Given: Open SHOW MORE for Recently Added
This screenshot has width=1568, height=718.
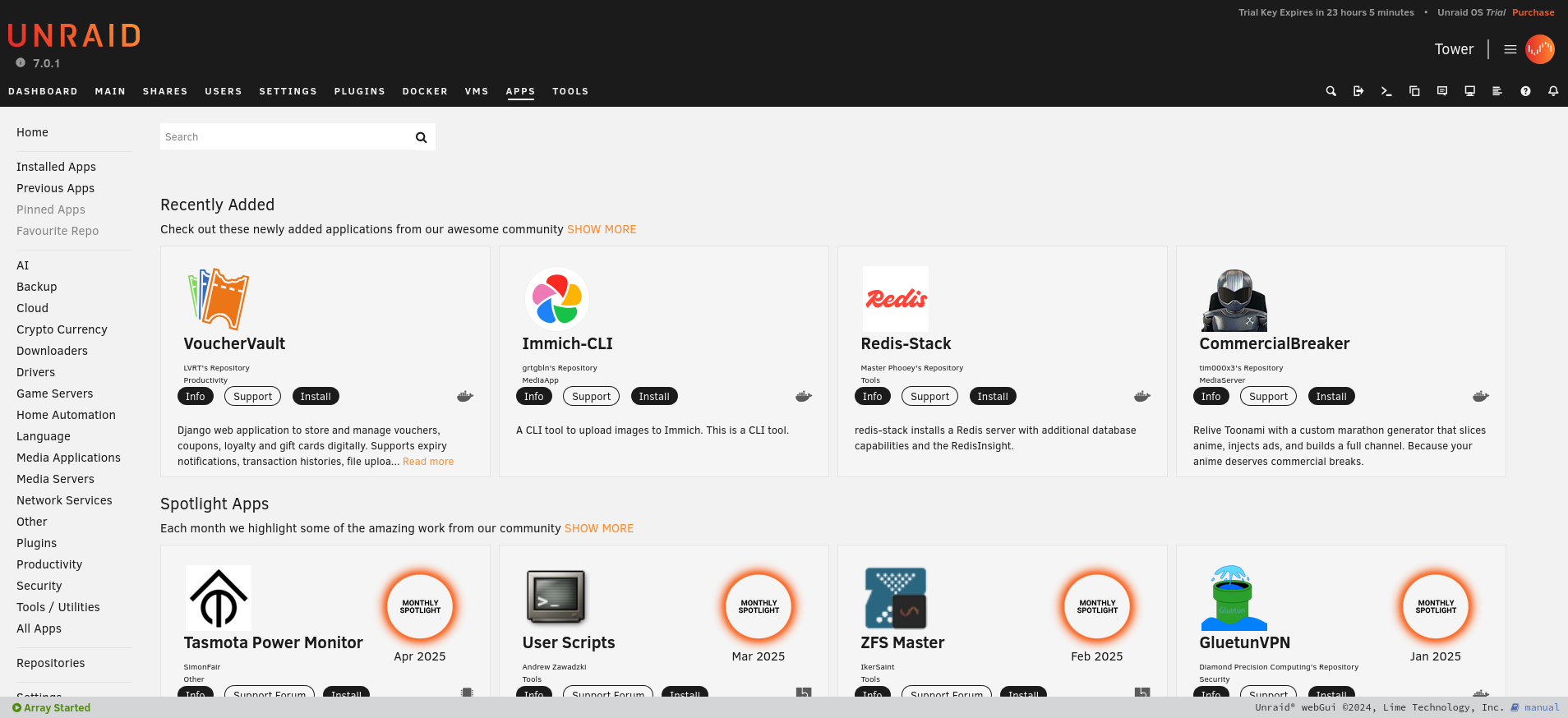Looking at the screenshot, I should click(x=602, y=229).
